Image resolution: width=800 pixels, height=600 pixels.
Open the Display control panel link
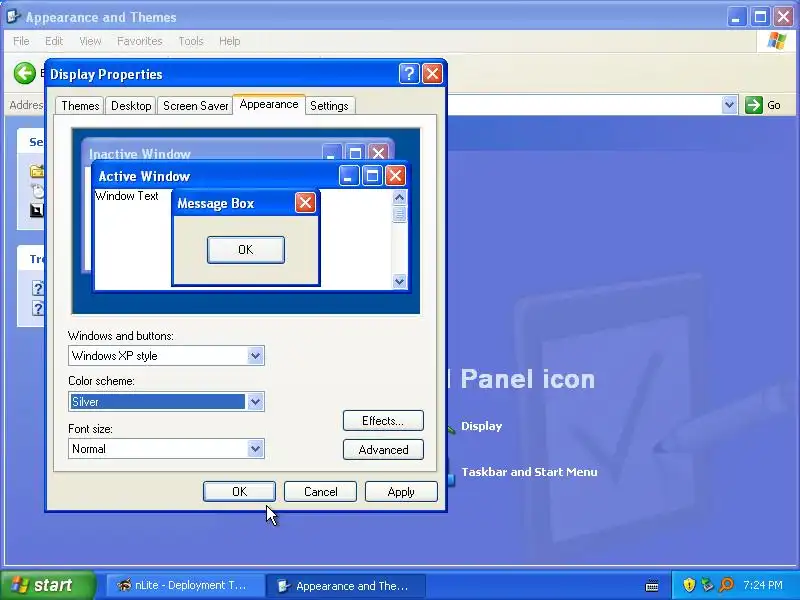[x=481, y=426]
